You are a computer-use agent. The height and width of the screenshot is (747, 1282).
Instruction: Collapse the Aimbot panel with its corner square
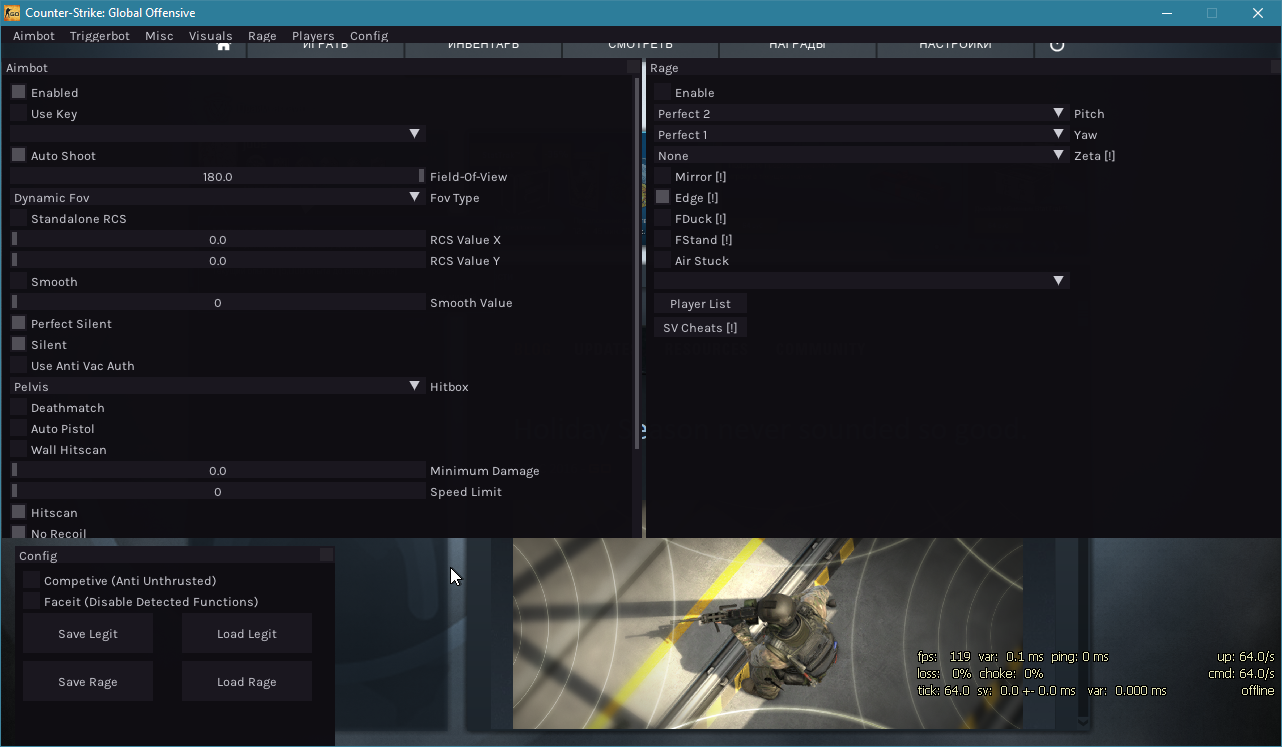(x=633, y=67)
